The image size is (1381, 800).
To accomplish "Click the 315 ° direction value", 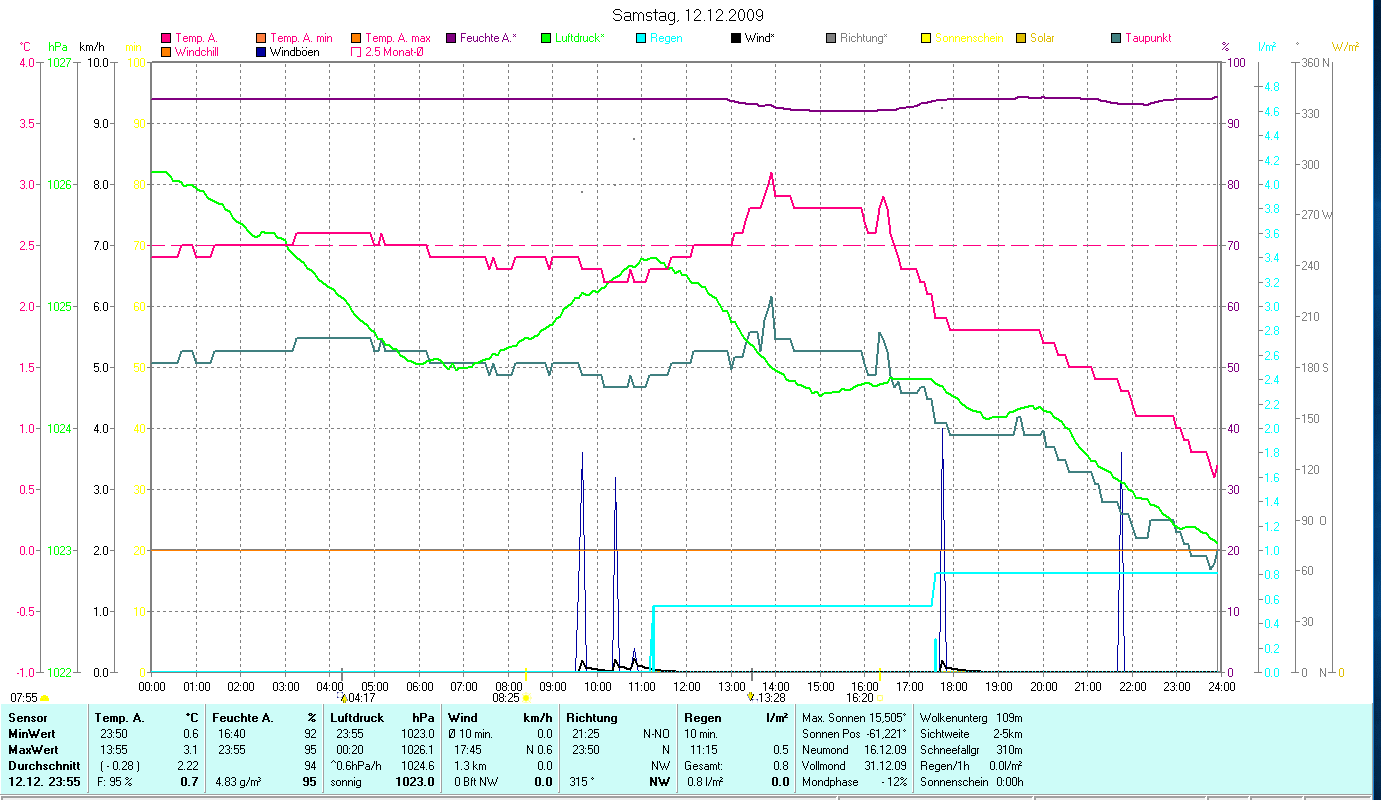I will click(582, 782).
